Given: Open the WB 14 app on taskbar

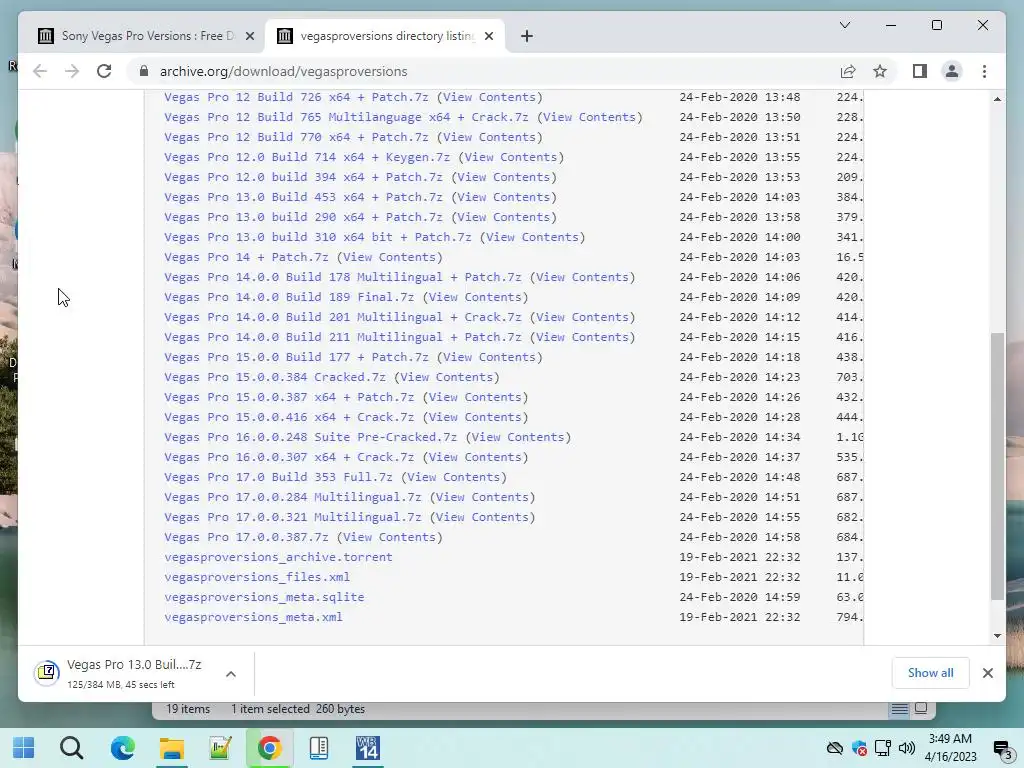Looking at the screenshot, I should click(x=368, y=748).
